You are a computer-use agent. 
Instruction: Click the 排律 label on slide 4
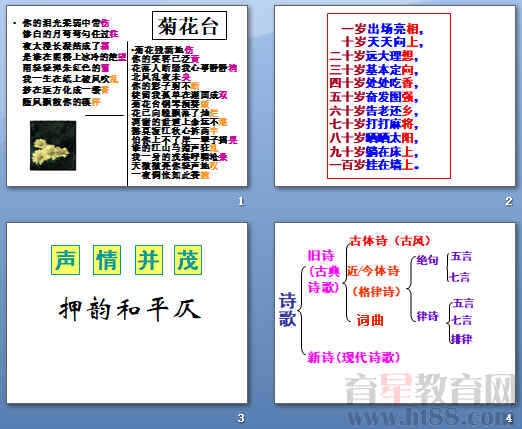pos(462,339)
